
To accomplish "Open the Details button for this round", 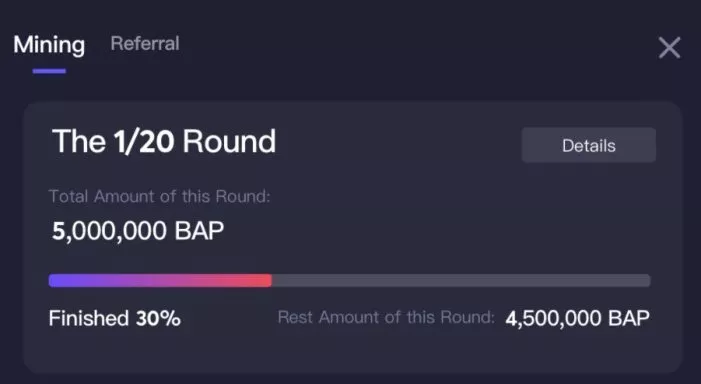I will pyautogui.click(x=589, y=145).
